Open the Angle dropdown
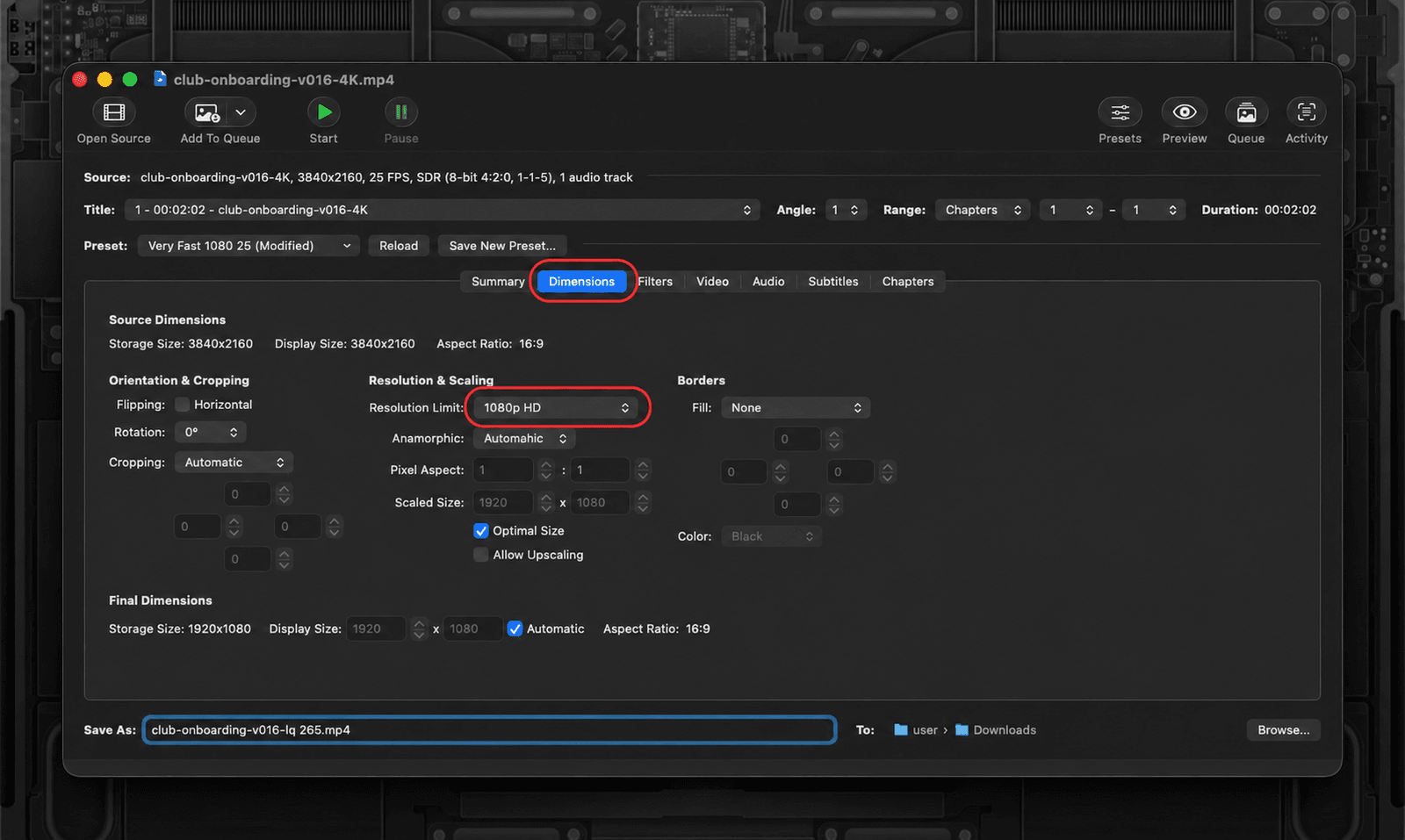The image size is (1405, 840). tap(846, 210)
